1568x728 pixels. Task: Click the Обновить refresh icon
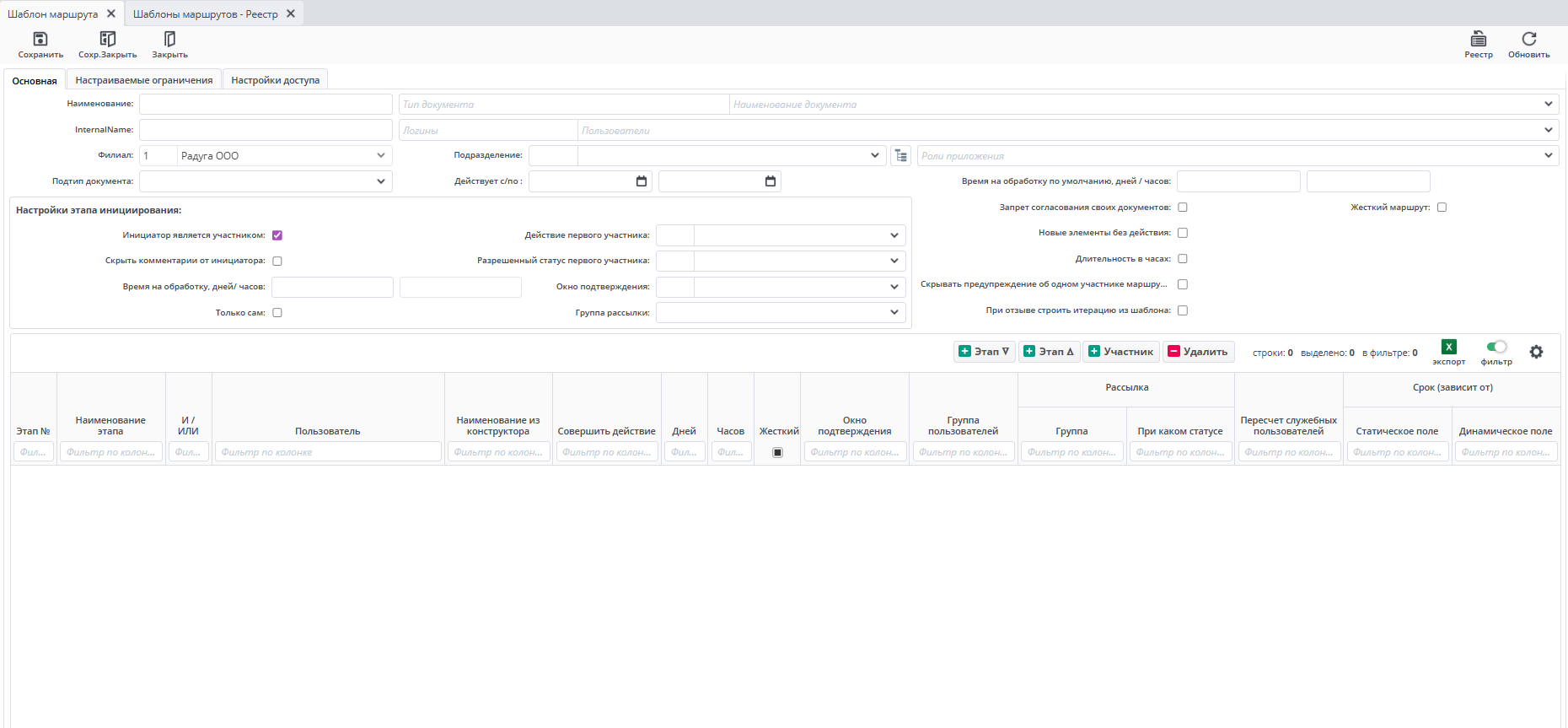pos(1528,39)
